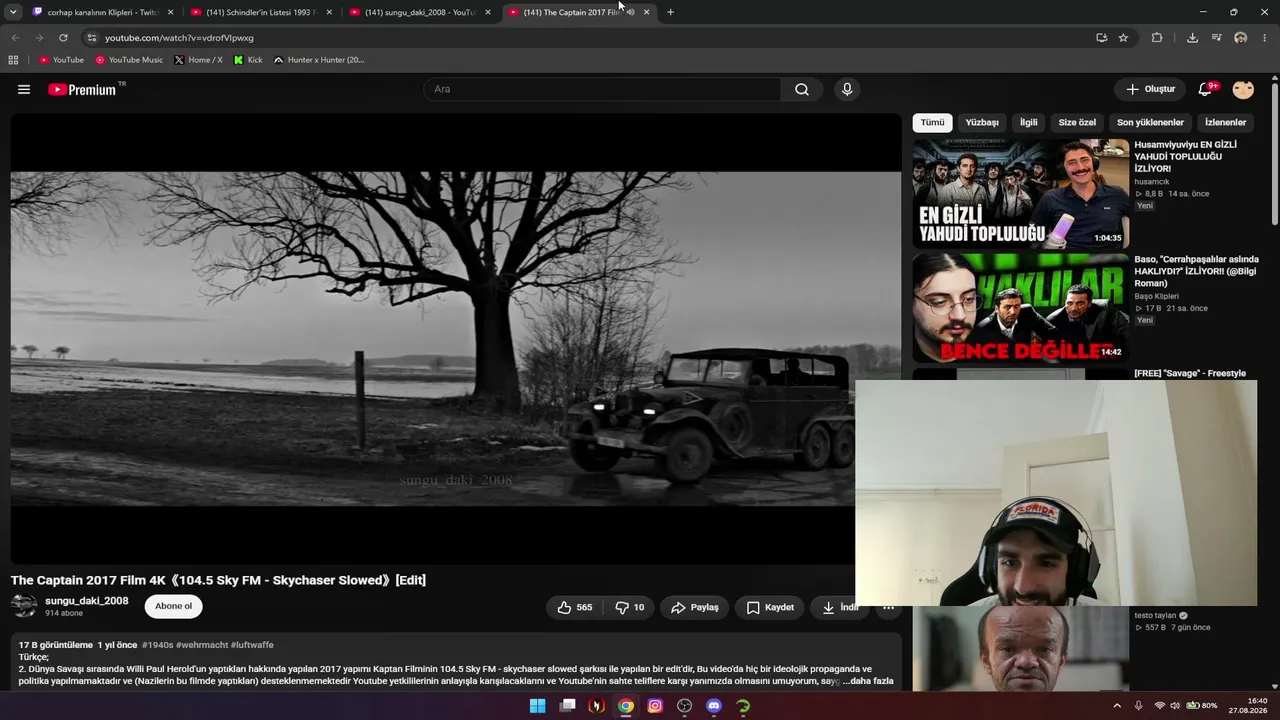Open Windows Start menu
Viewport: 1280px width, 720px height.
[537, 706]
